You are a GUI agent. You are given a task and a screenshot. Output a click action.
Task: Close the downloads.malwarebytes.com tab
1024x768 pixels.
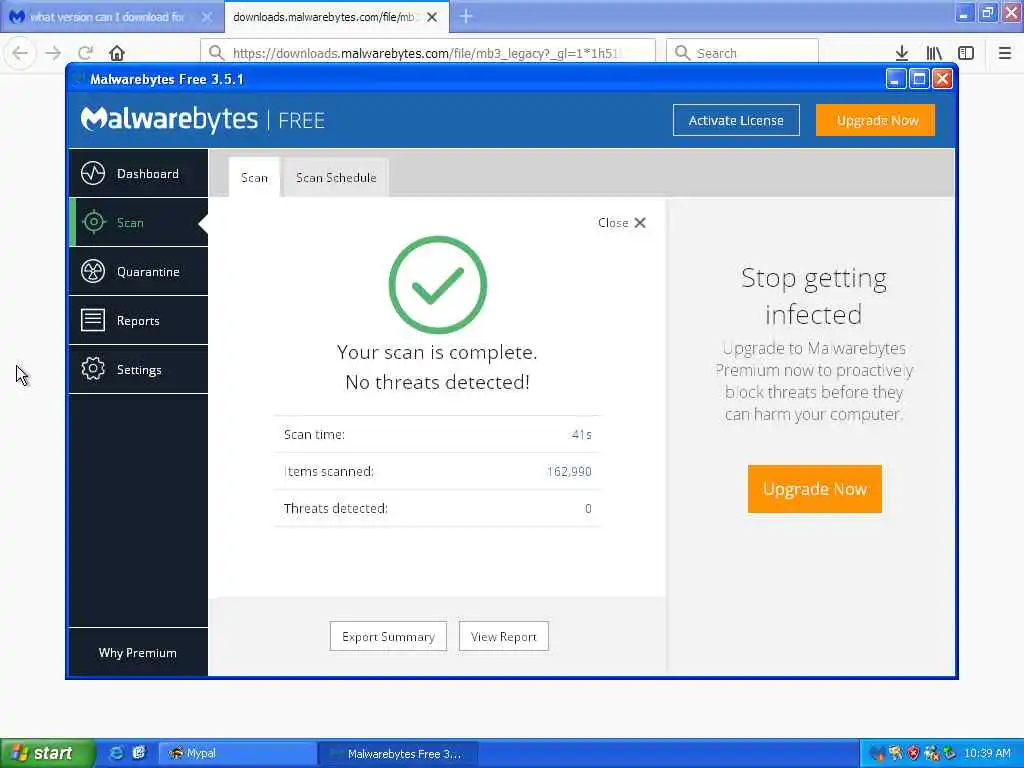point(432,17)
